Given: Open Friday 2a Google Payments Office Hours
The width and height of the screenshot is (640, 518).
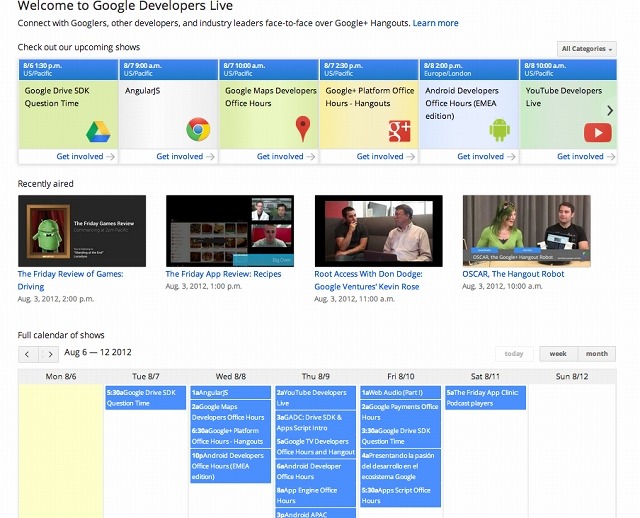Looking at the screenshot, I should [400, 412].
